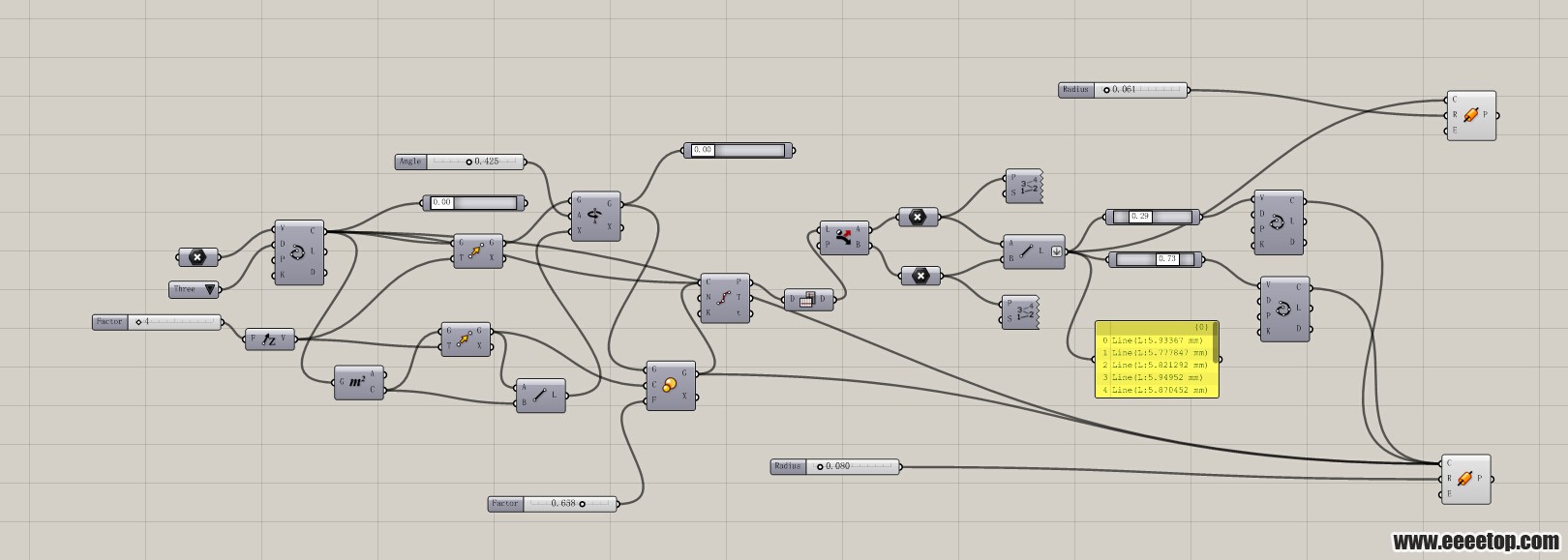Click the {0} path header in yellow panel
This screenshot has height=560, width=1568.
[1202, 328]
